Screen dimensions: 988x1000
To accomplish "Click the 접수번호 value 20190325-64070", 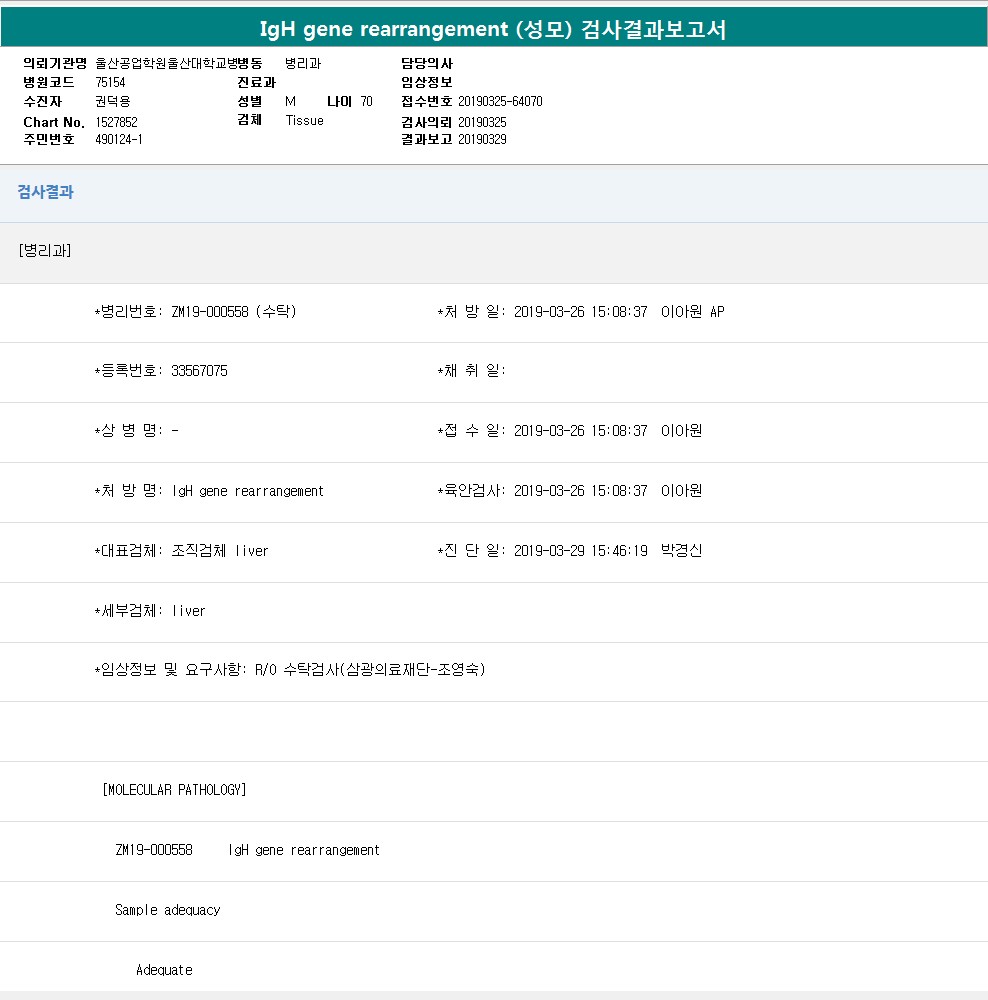I will click(500, 102).
